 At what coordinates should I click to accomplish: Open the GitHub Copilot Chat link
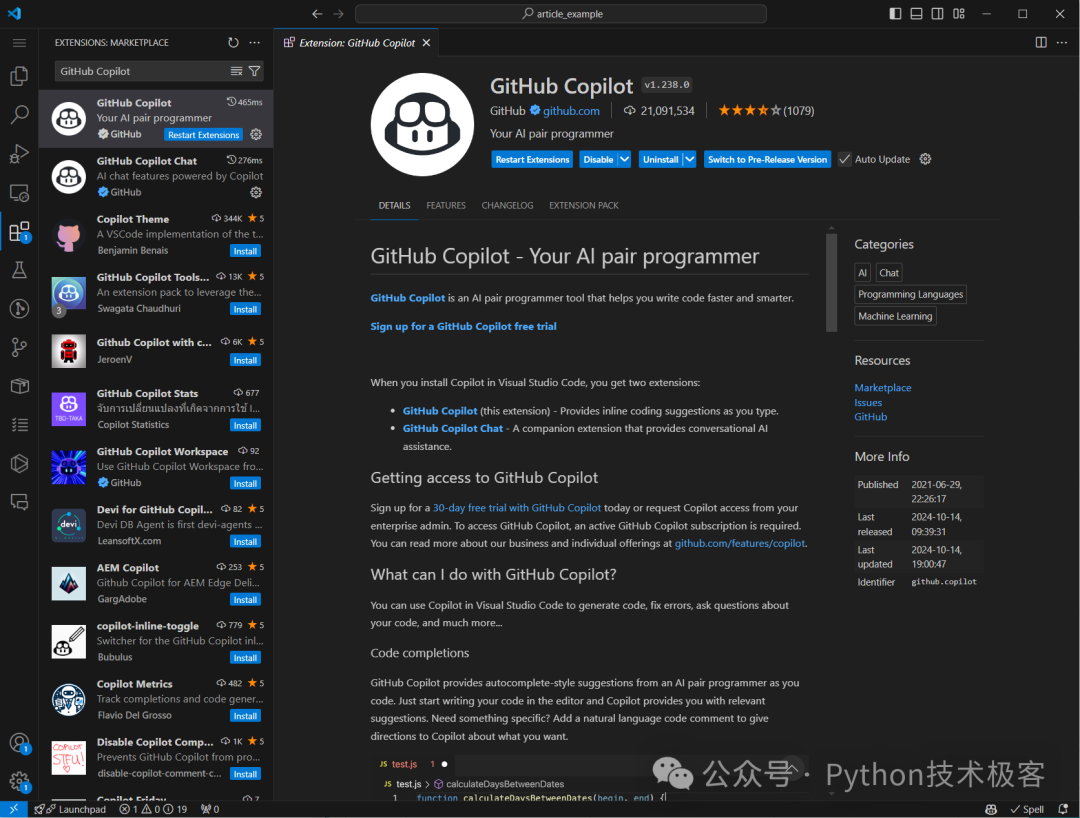453,428
